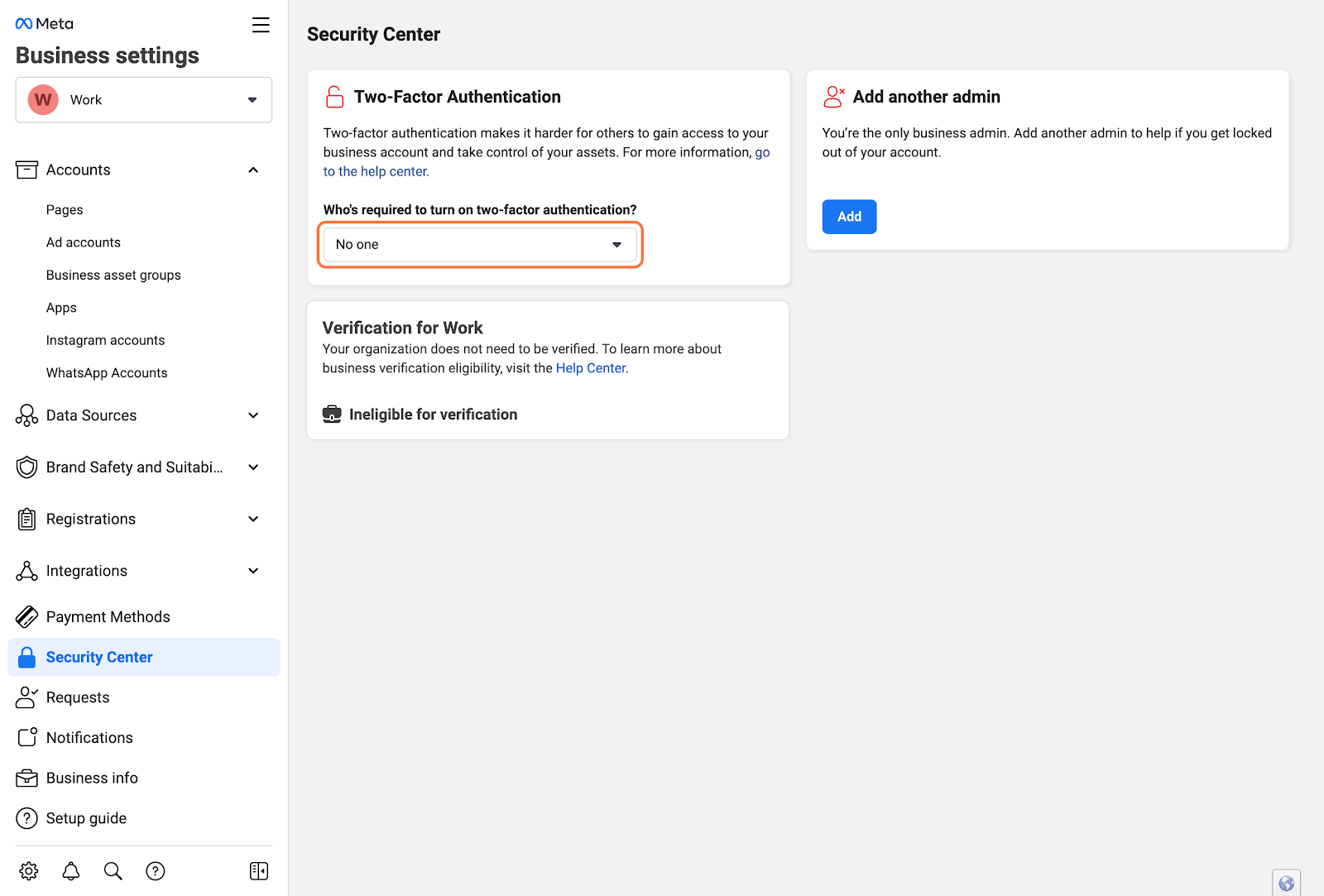
Task: Collapse the sidebar with the panel icon
Action: point(259,871)
